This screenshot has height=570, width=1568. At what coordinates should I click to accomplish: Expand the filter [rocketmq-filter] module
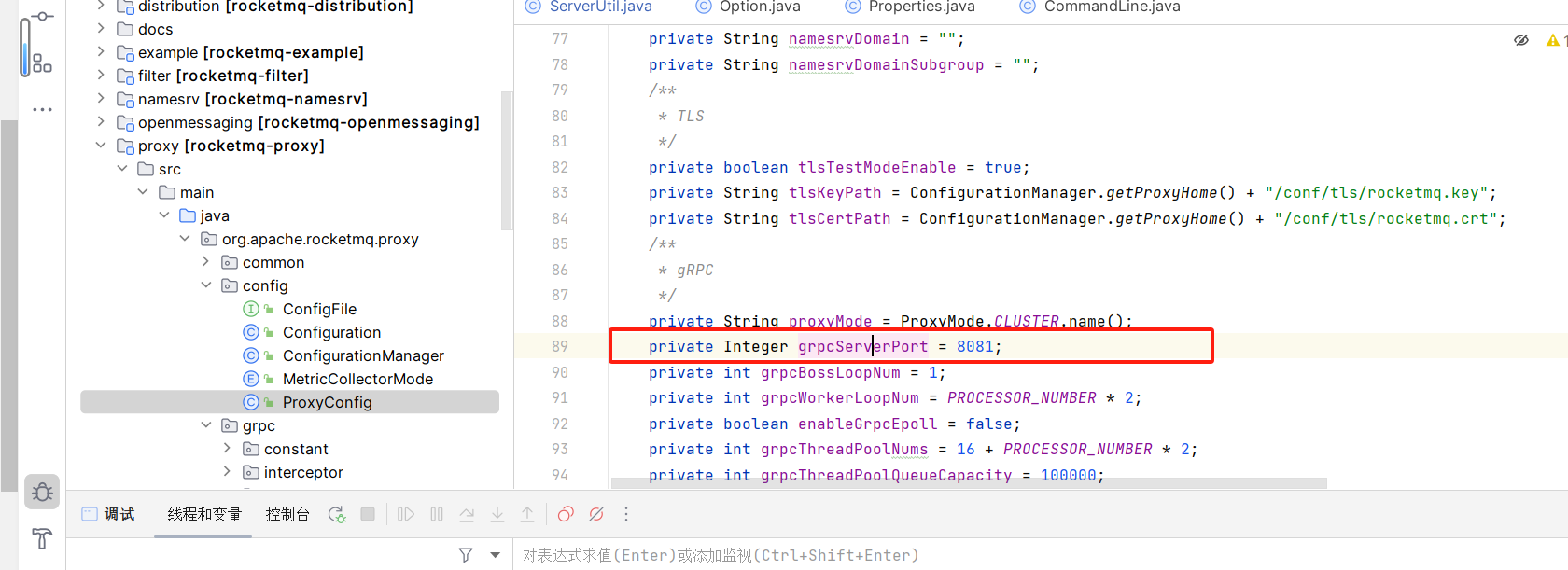tap(101, 76)
